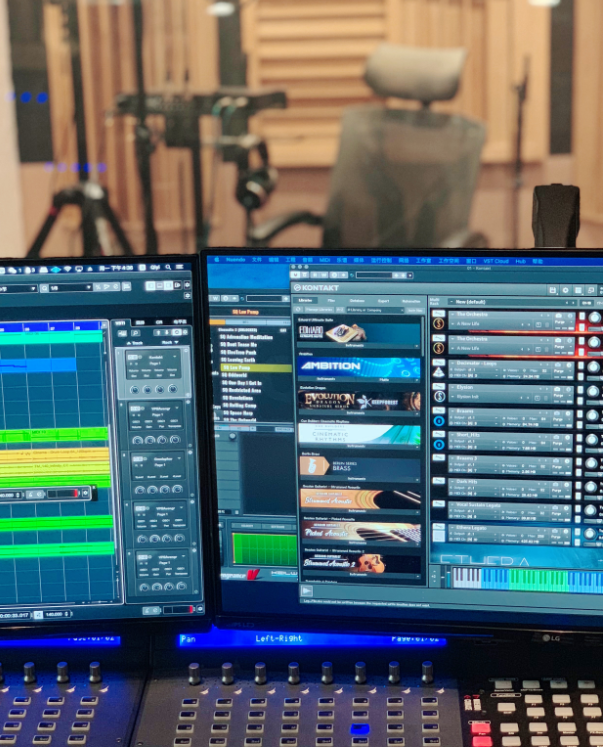Image resolution: width=603 pixels, height=747 pixels.
Task: Click Kontakt info pane play arrow button
Action: pyautogui.click(x=306, y=591)
